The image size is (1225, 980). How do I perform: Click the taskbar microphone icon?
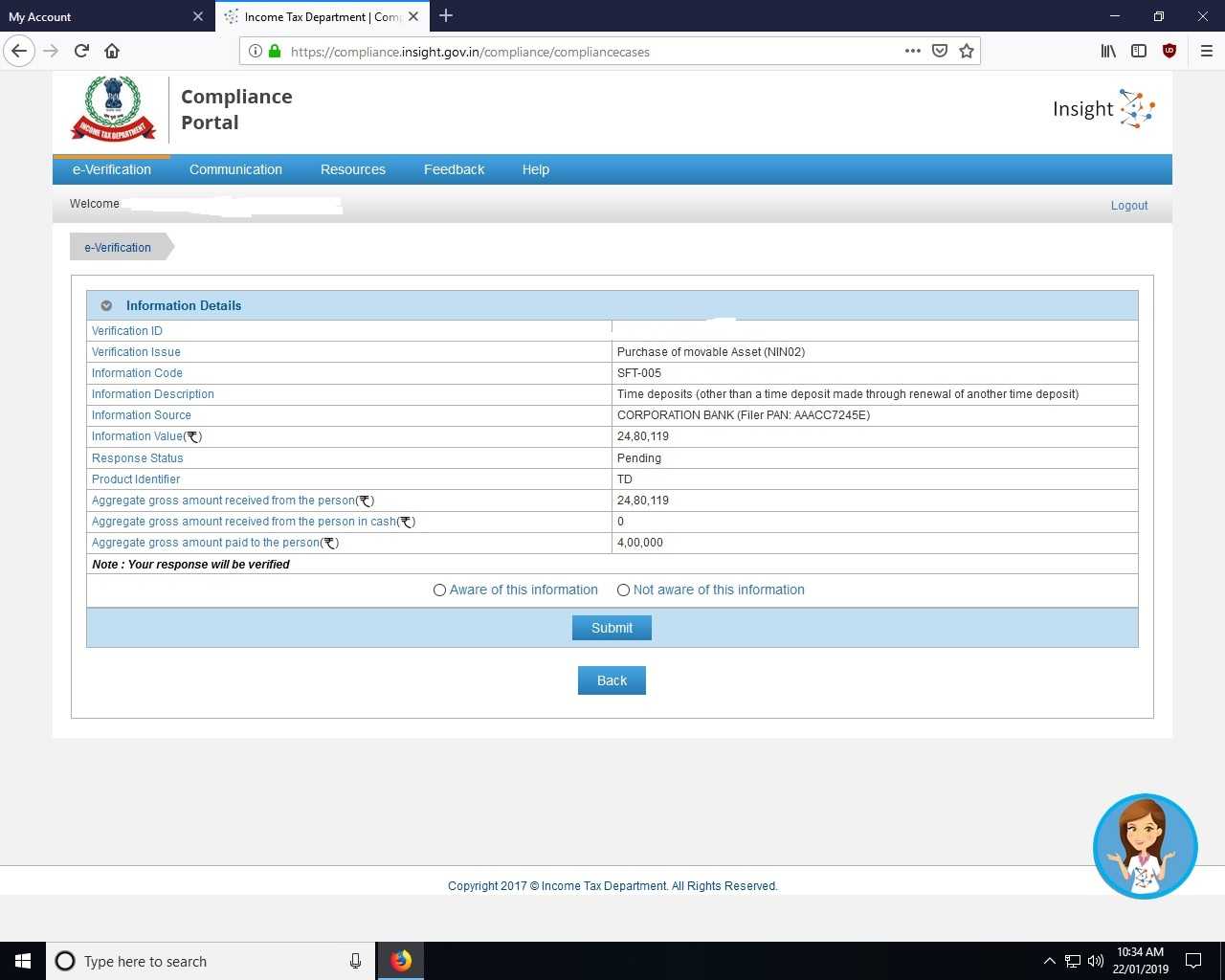click(x=355, y=961)
